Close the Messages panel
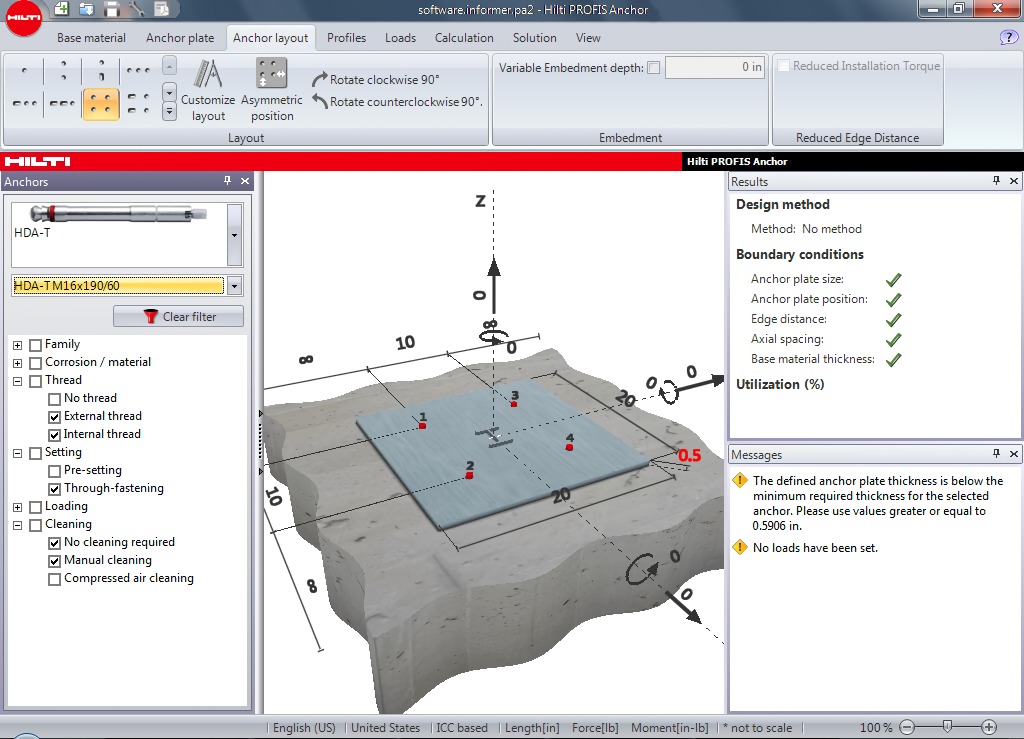 (x=1014, y=454)
